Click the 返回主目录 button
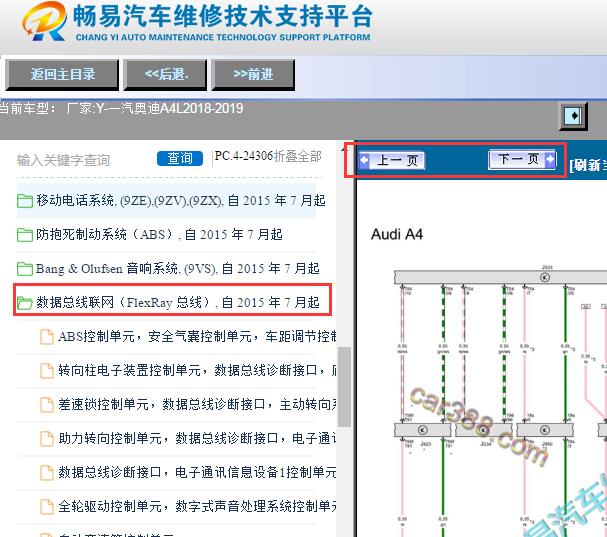This screenshot has width=607, height=537. coord(62,75)
